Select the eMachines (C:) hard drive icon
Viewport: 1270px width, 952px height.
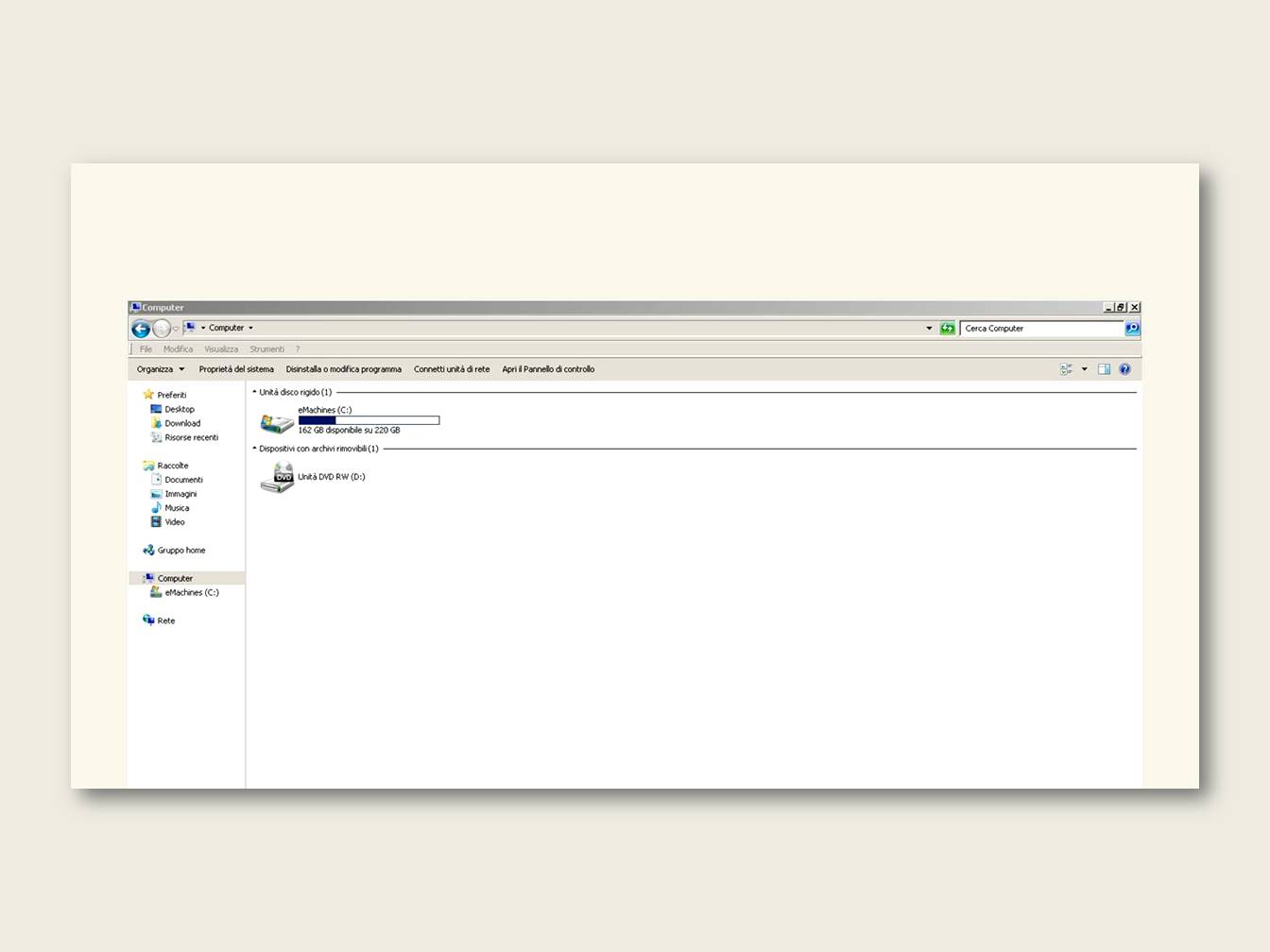(277, 421)
